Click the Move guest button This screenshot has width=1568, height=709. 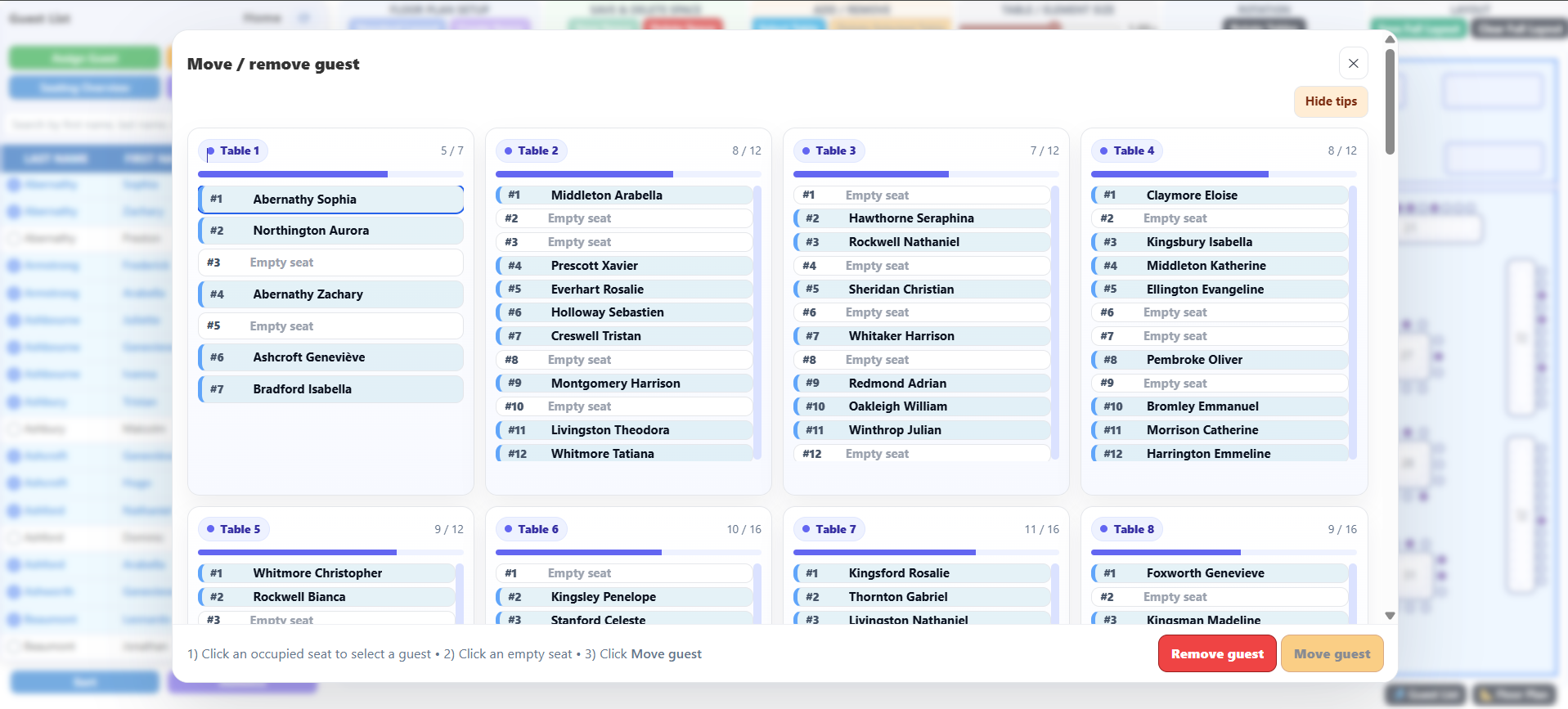click(x=1332, y=653)
